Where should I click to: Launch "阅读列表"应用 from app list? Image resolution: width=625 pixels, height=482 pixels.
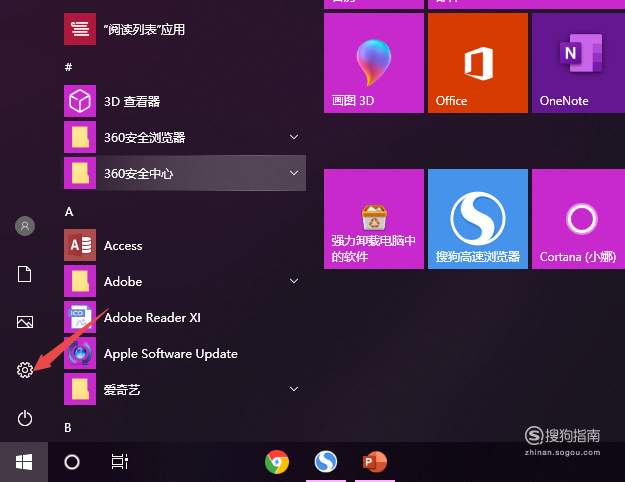pyautogui.click(x=185, y=29)
